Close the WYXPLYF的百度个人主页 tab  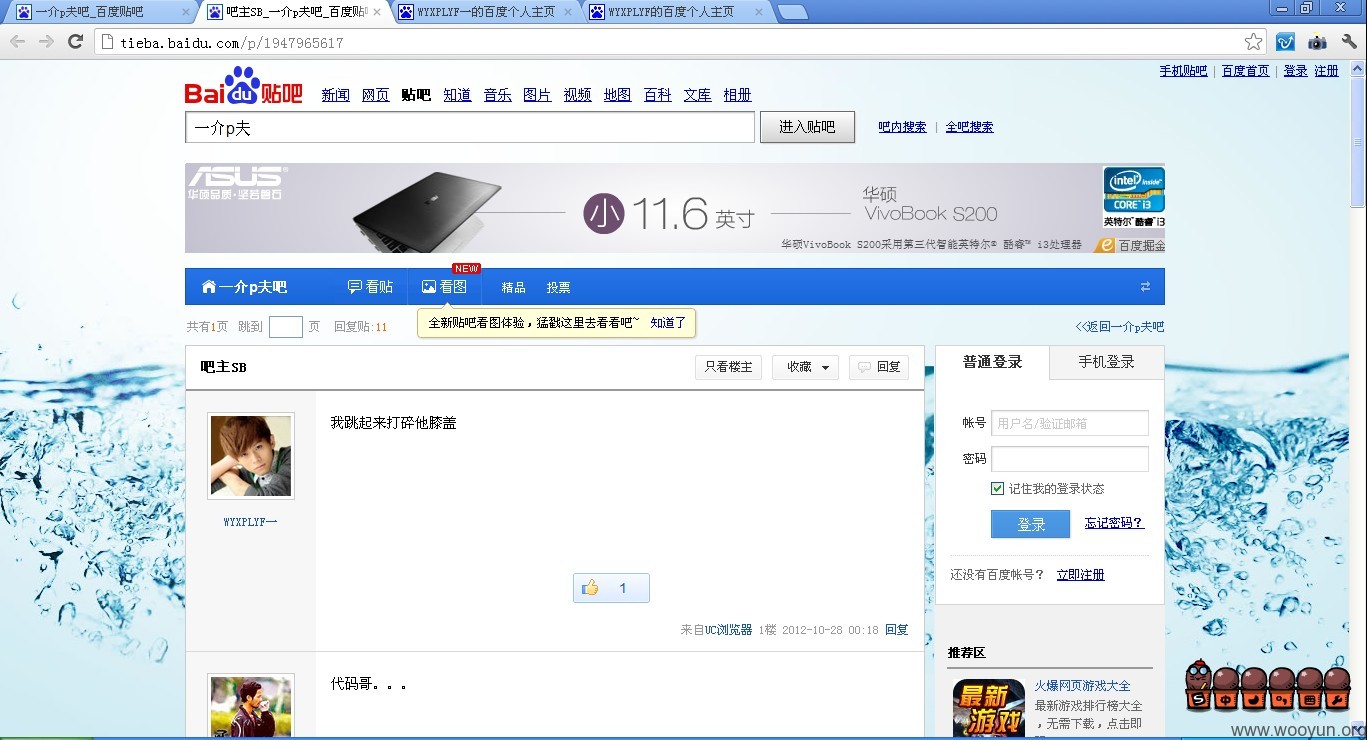click(758, 12)
